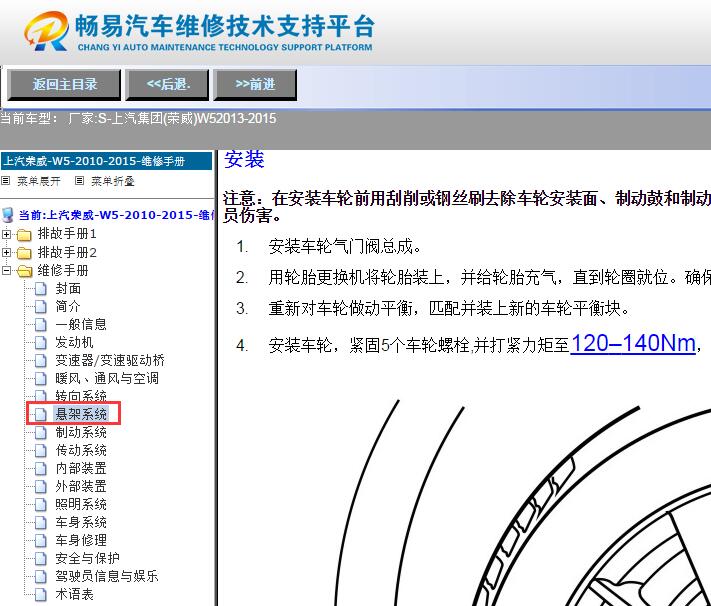Screen dimensions: 711x606
Task: Click the document icon next to 传动系统
Action: click(40, 451)
